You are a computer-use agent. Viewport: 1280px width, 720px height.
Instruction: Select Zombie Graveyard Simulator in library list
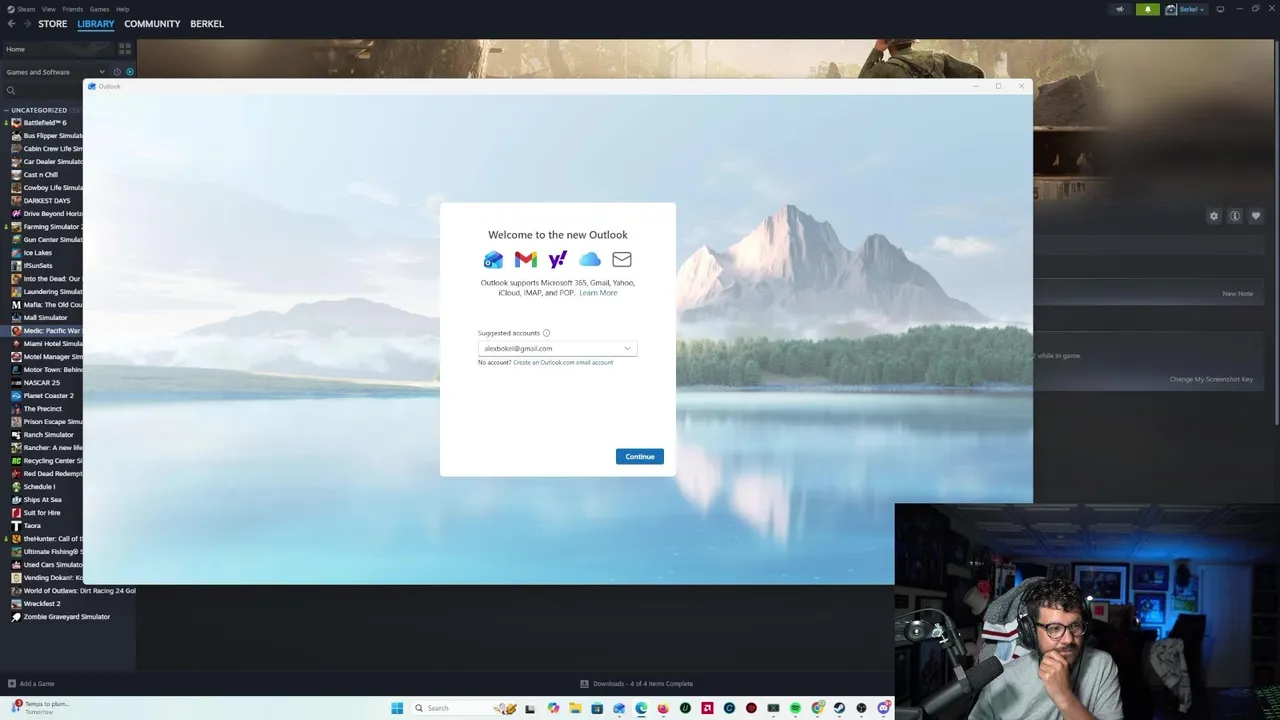coord(66,617)
